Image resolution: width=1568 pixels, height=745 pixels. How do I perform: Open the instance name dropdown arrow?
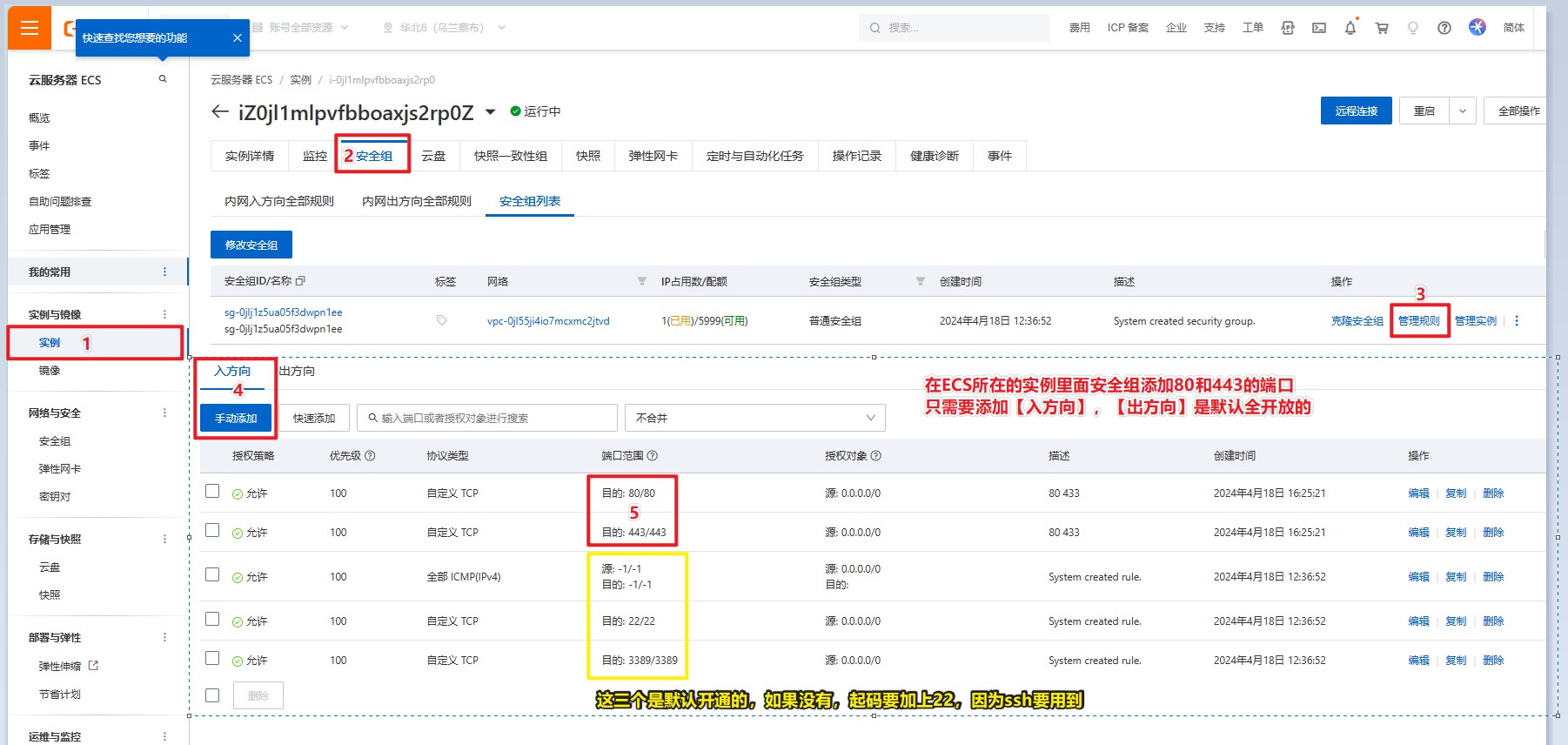490,112
